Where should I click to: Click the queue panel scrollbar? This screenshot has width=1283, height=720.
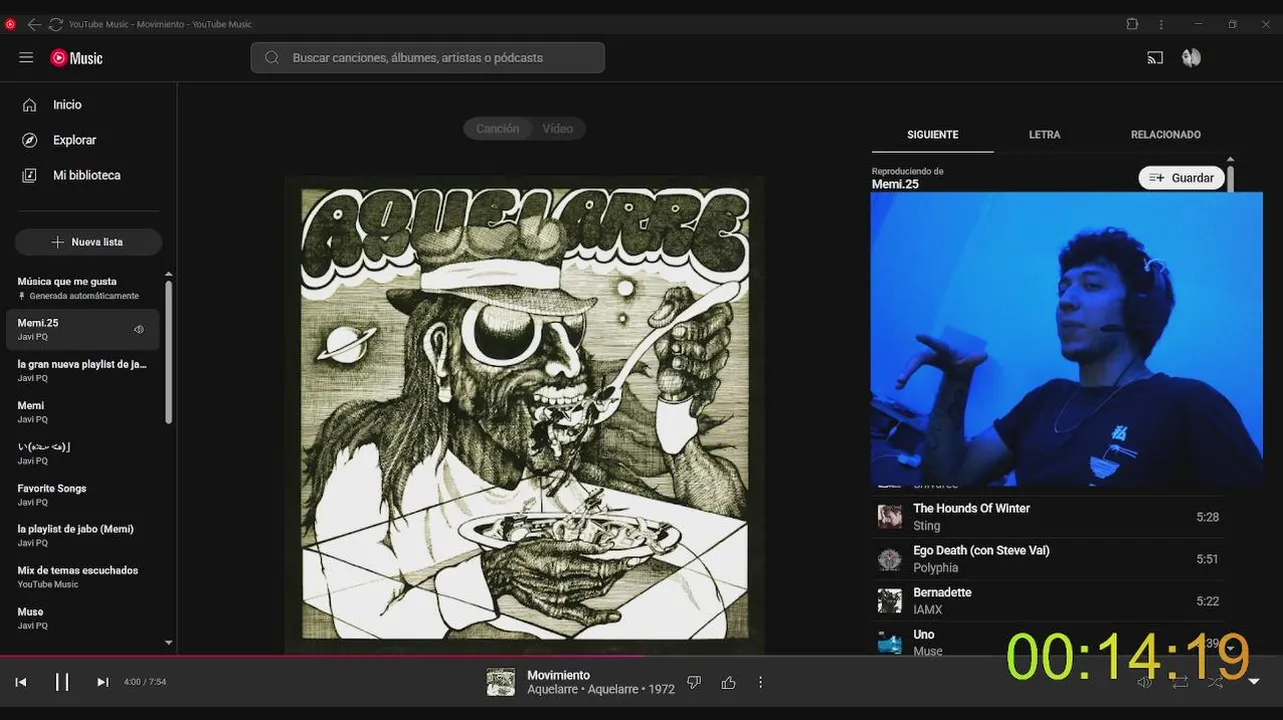point(1230,178)
